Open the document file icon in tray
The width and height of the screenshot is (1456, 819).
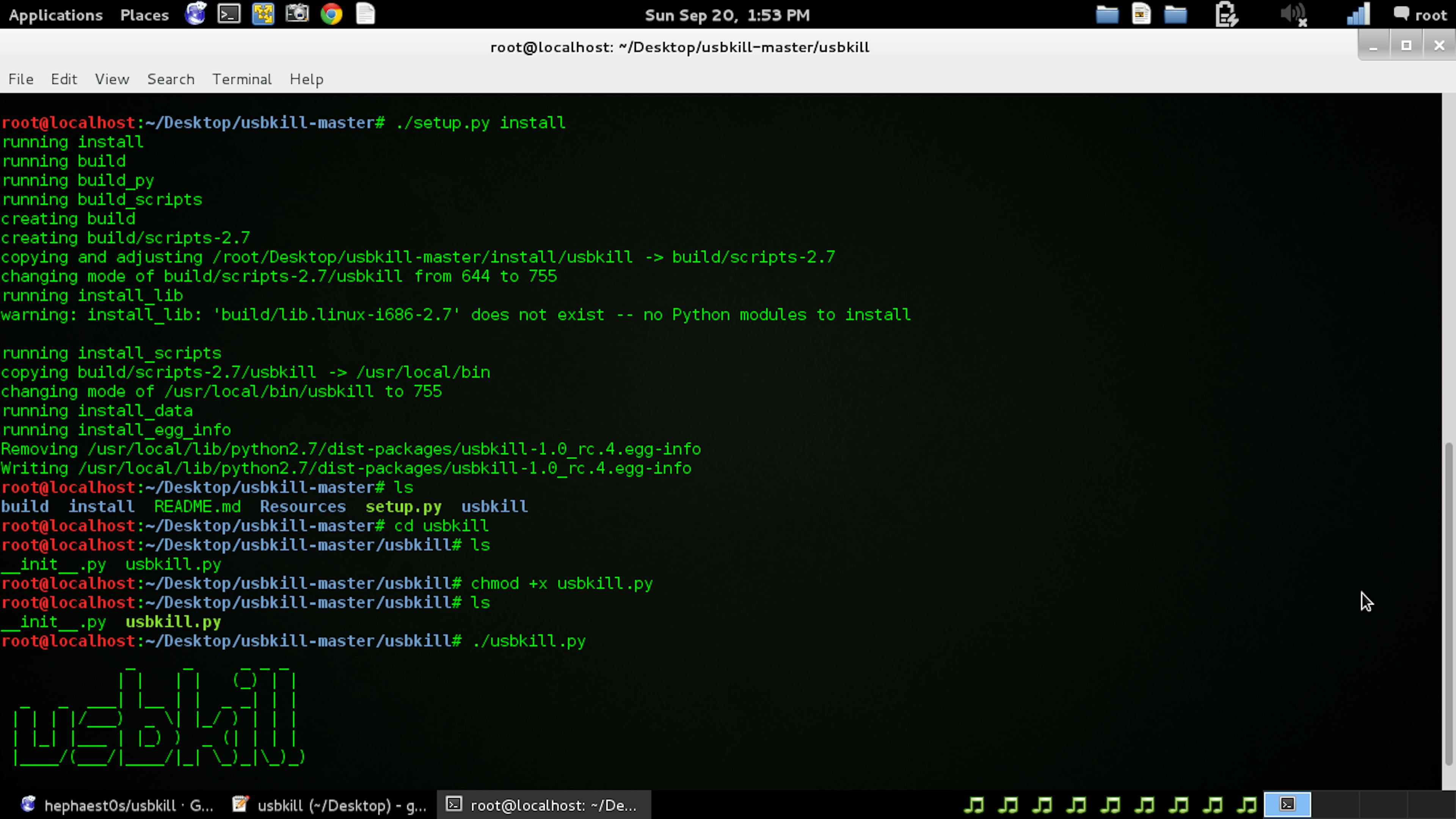click(x=1141, y=14)
